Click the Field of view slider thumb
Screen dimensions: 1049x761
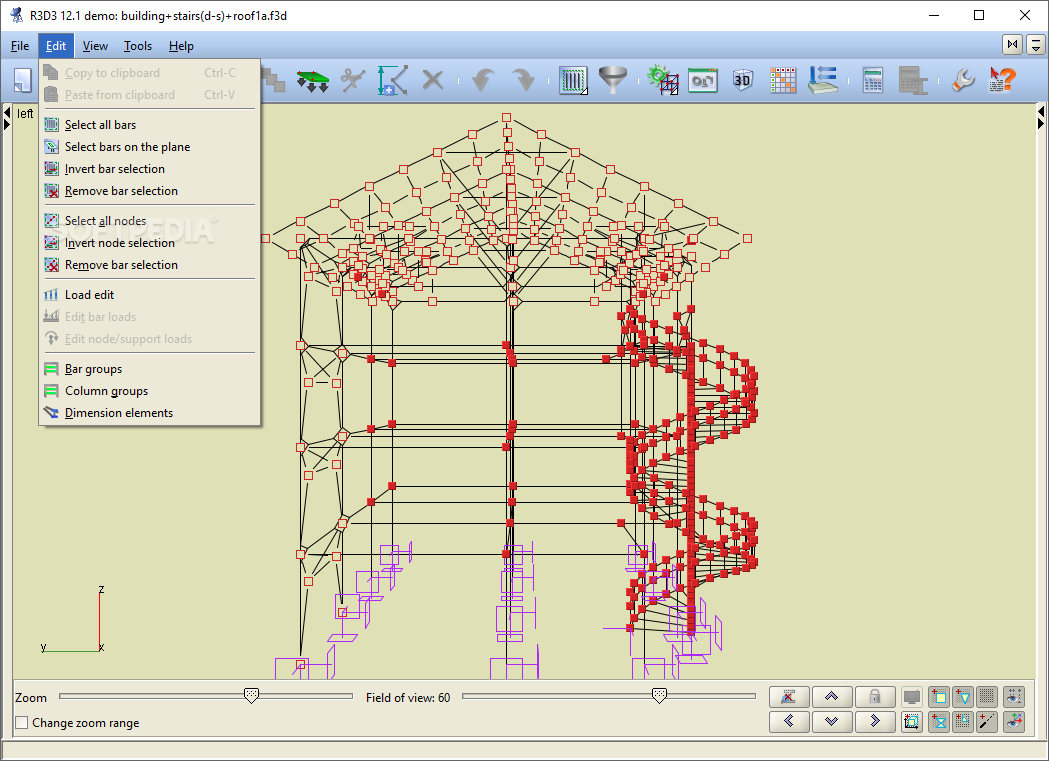pos(659,695)
